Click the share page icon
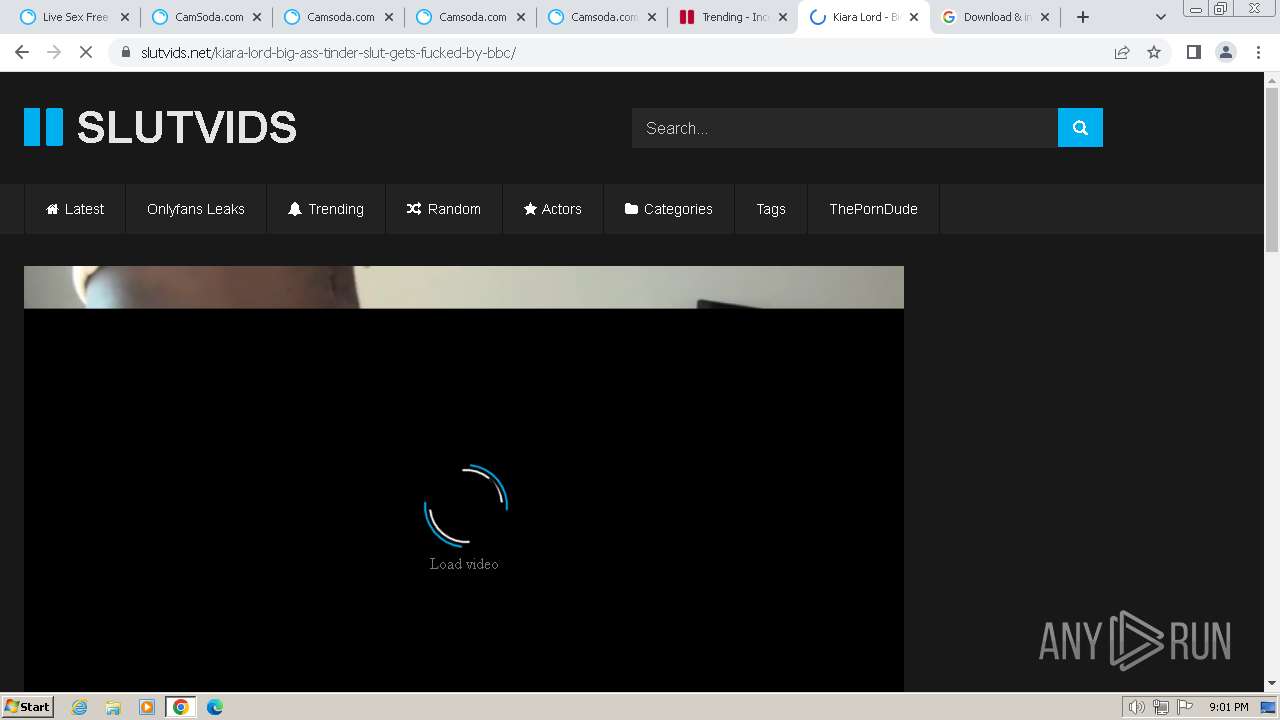The image size is (1280, 720). click(x=1122, y=52)
